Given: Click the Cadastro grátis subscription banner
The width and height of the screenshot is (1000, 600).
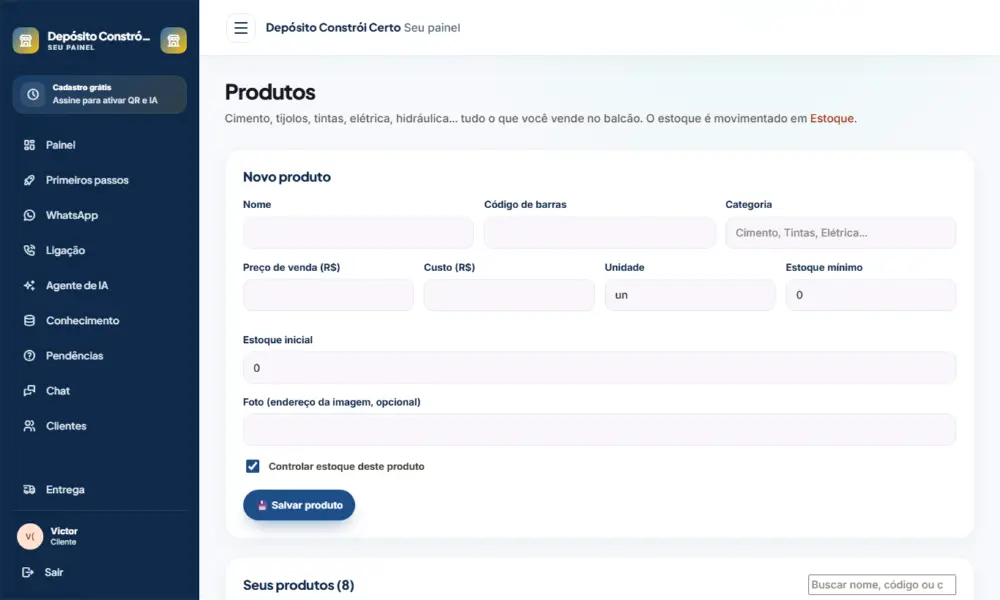Looking at the screenshot, I should point(99,94).
